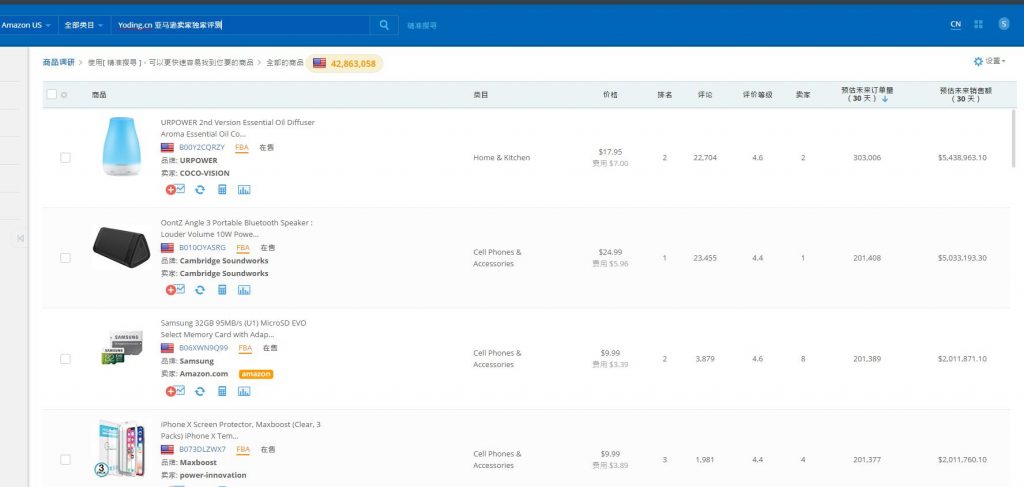
Task: Open the 设置 settings dropdown
Action: tap(989, 61)
